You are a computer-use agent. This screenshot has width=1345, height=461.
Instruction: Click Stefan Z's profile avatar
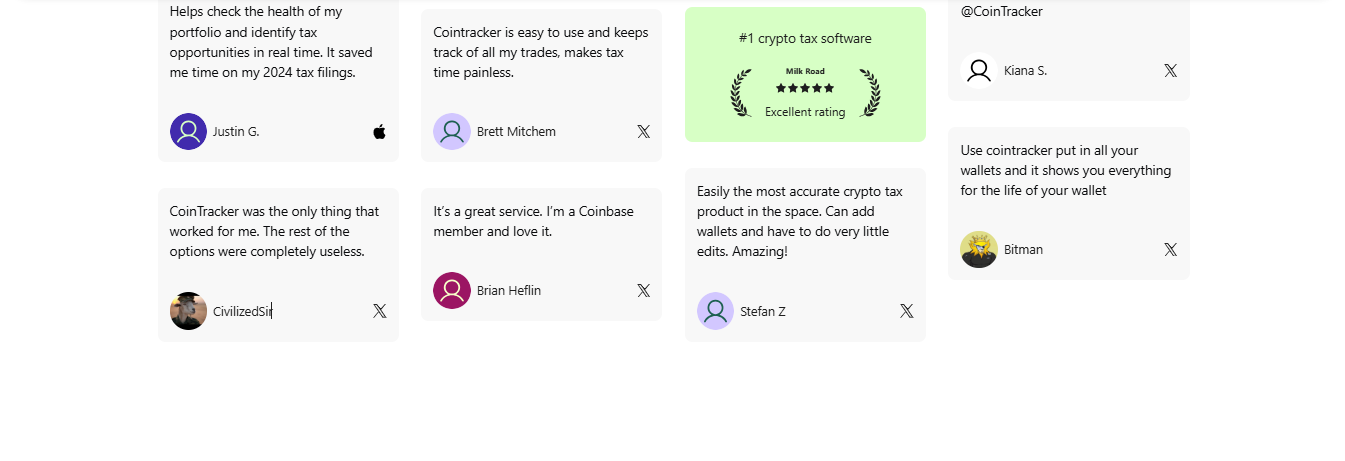[x=715, y=311]
